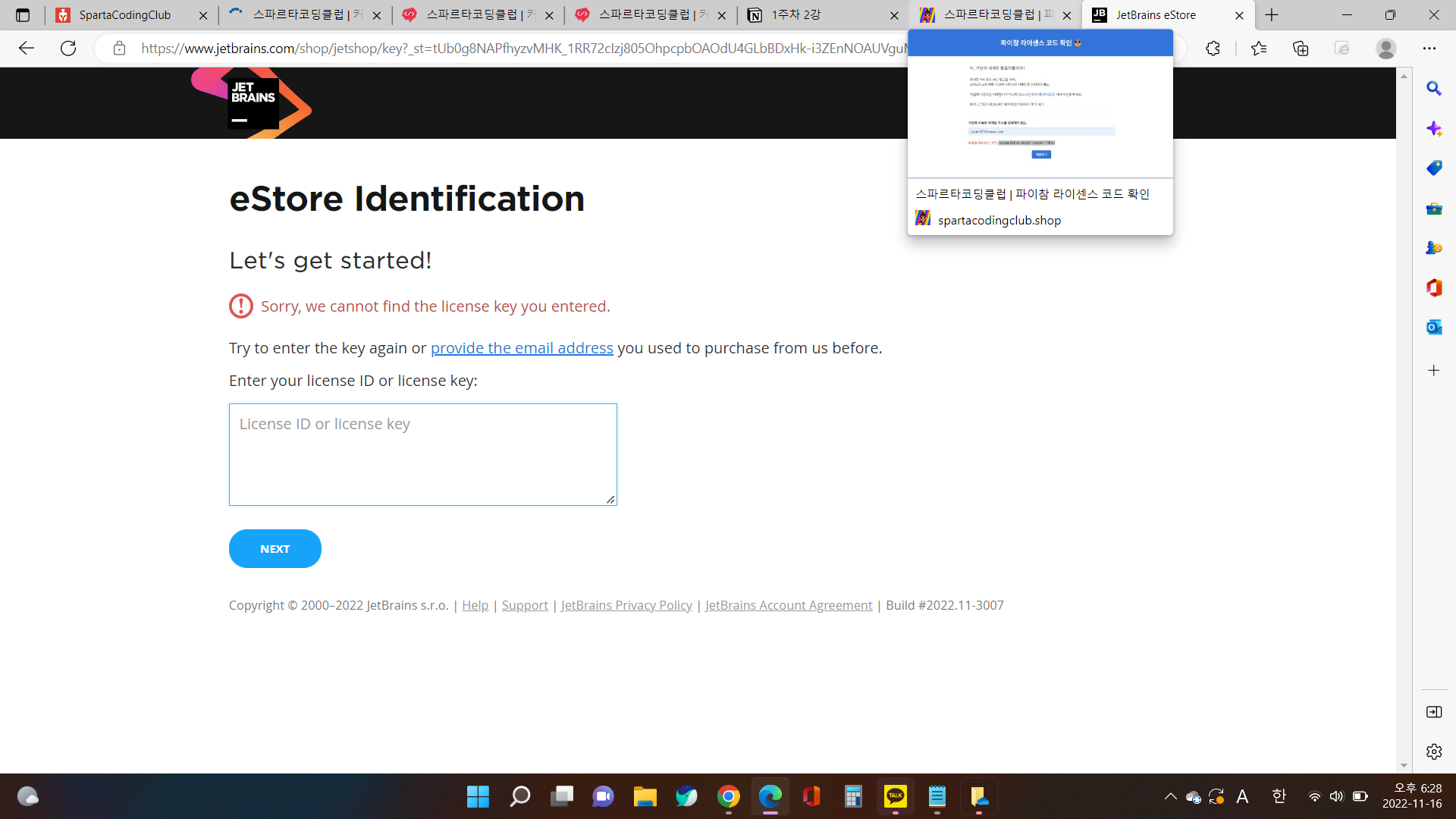Open Games icon in sidebar
1456x819 pixels.
pos(1434,248)
